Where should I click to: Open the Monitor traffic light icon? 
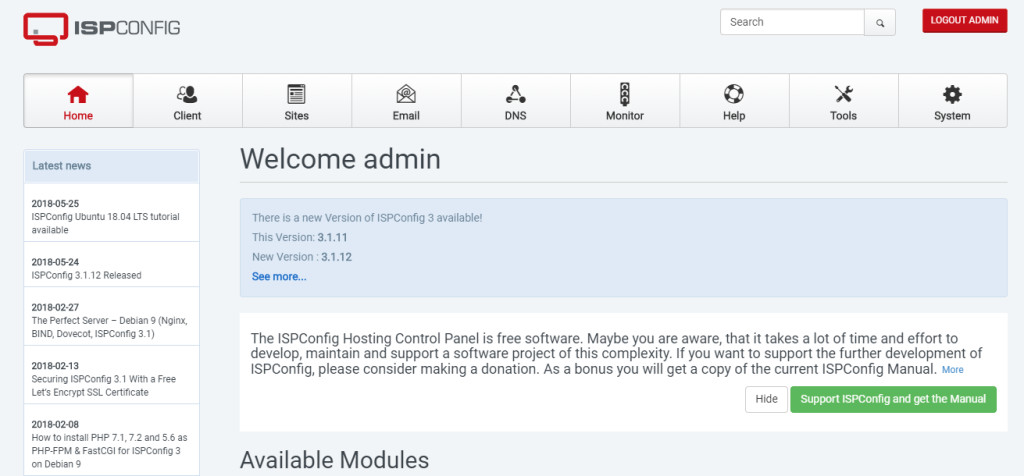(x=625, y=94)
